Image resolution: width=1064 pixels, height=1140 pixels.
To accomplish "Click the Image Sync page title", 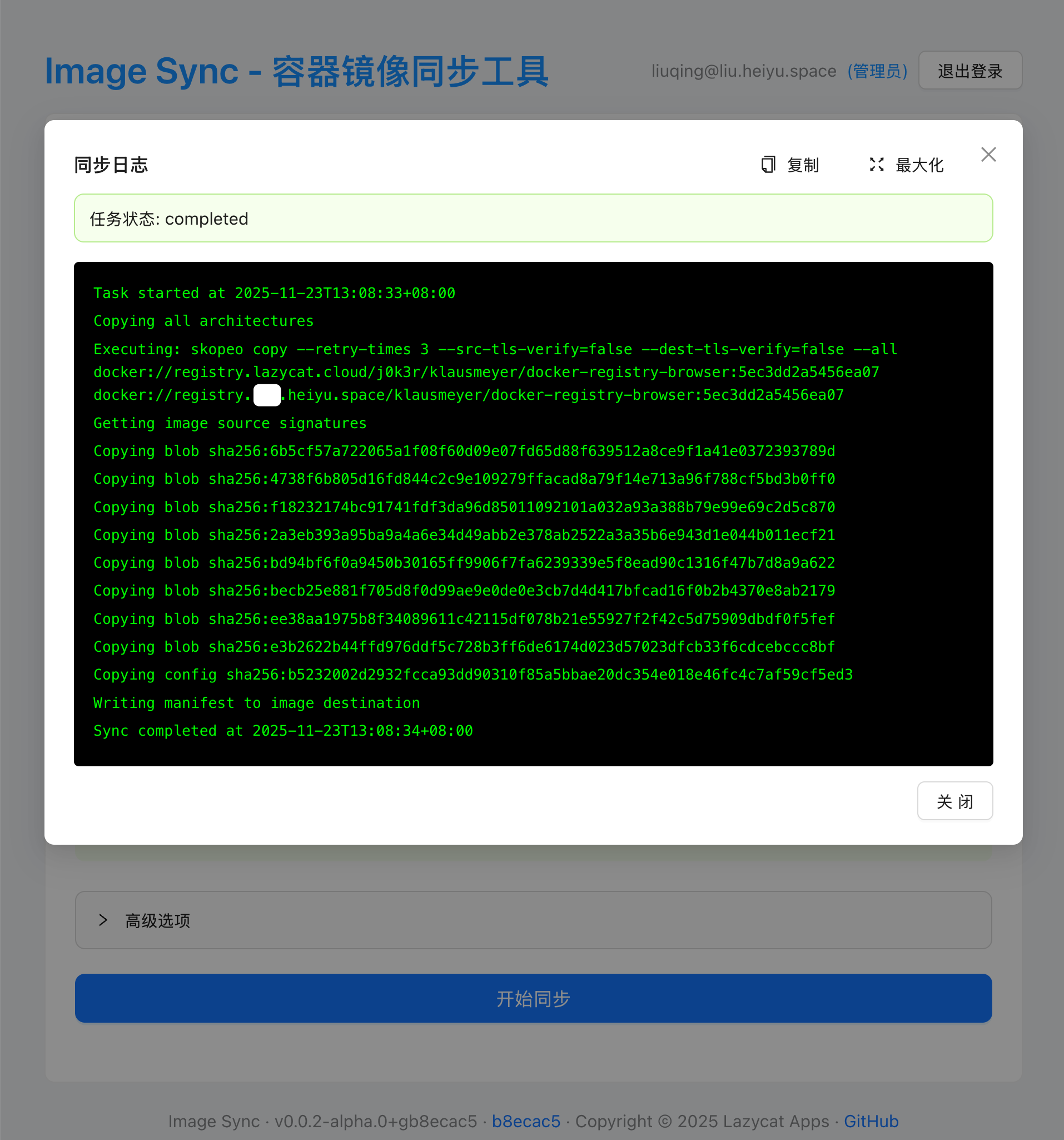I will pyautogui.click(x=296, y=71).
